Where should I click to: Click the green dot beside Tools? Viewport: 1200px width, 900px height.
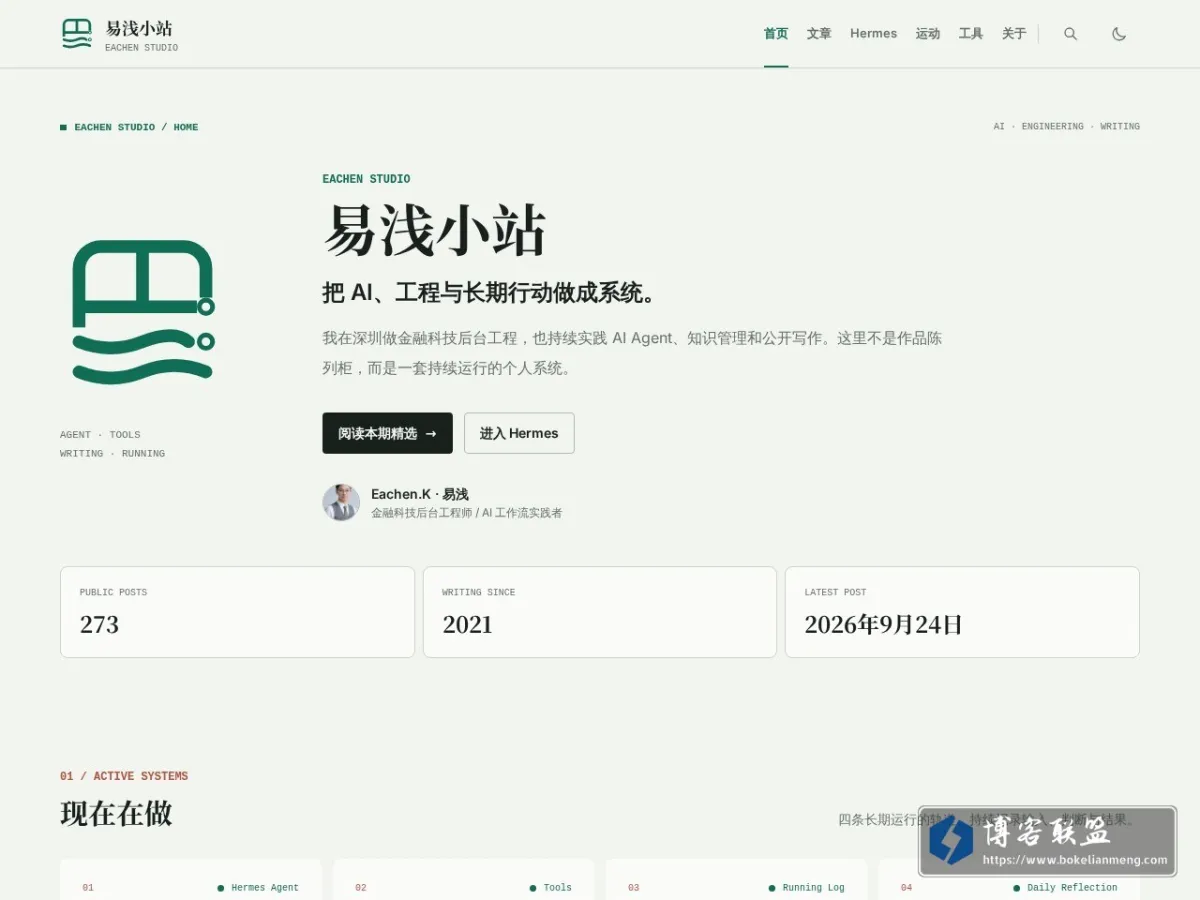[x=533, y=888]
